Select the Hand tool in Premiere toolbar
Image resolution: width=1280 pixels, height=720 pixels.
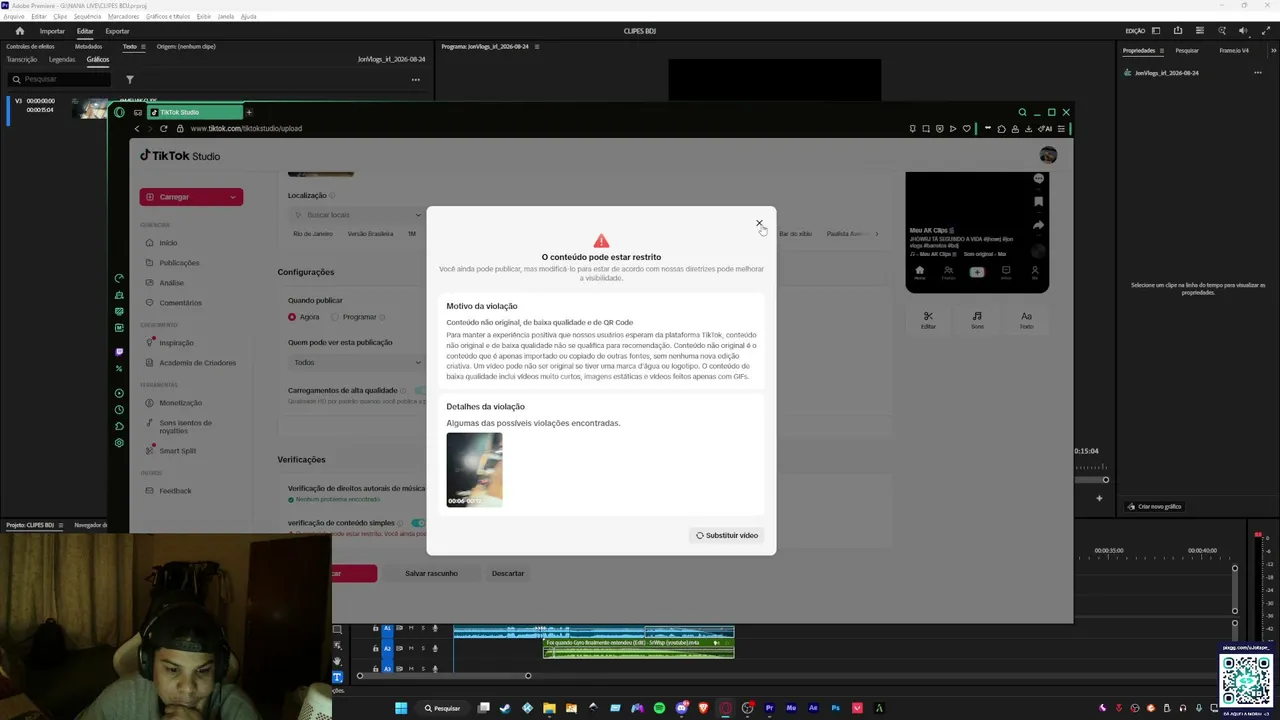pos(337,661)
